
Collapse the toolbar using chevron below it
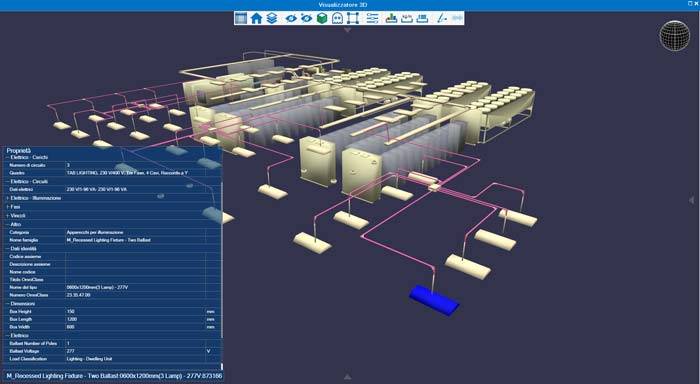click(348, 30)
